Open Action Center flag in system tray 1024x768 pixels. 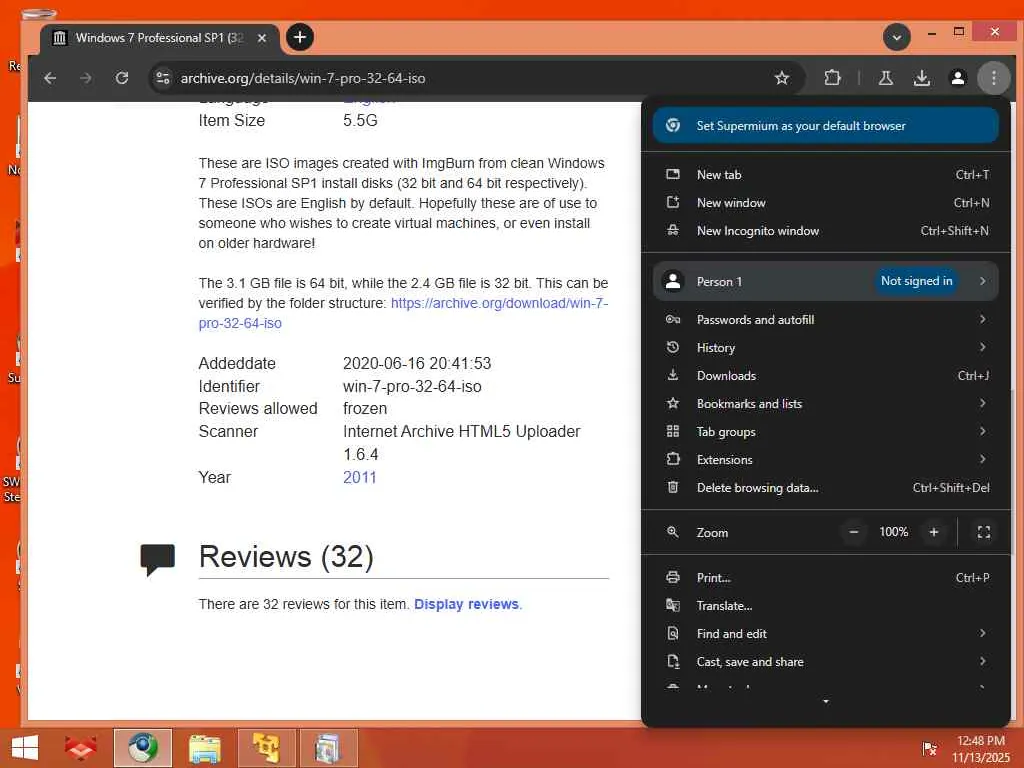(929, 748)
